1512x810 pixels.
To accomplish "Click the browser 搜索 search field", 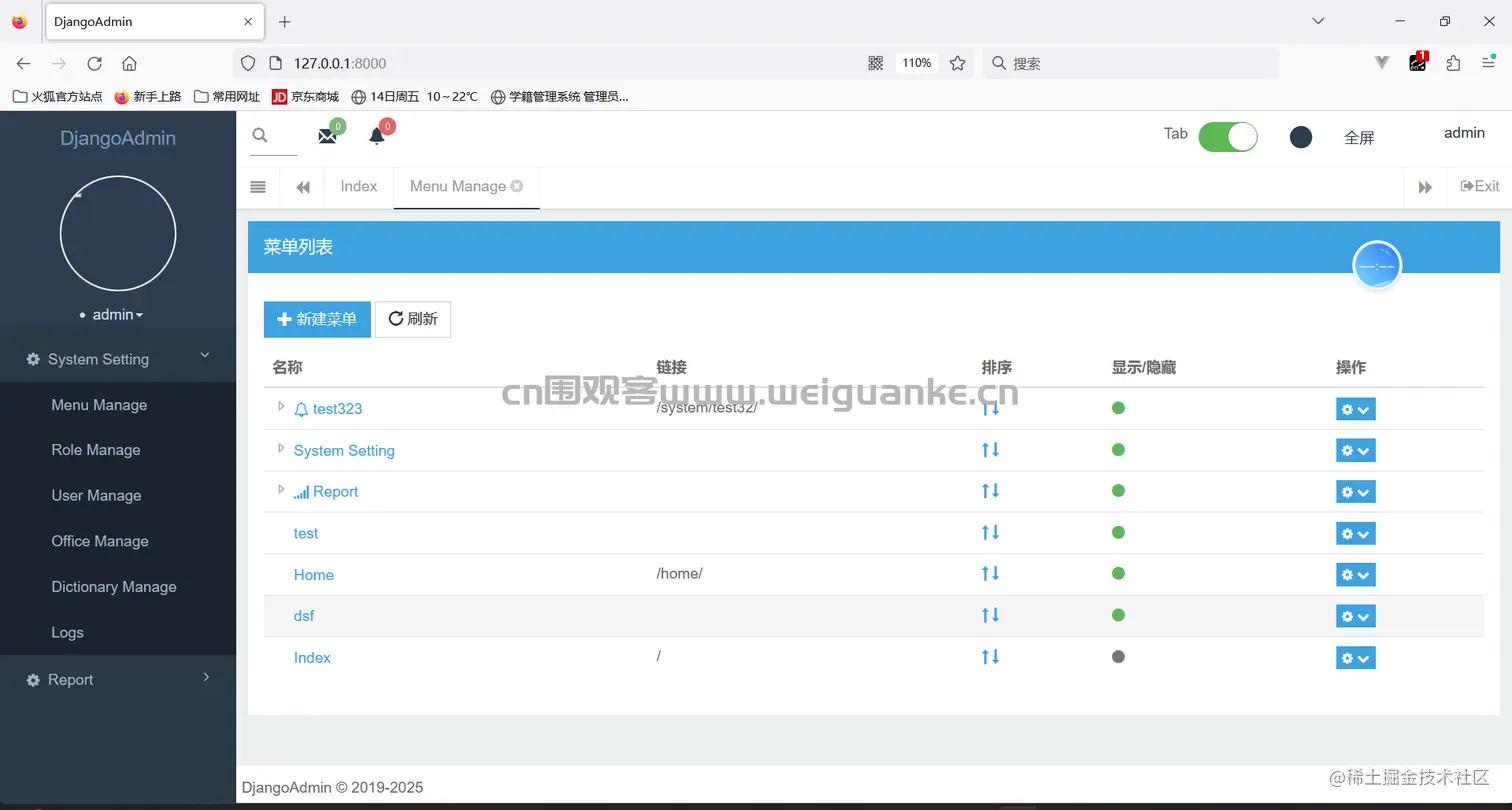I will [x=1130, y=63].
